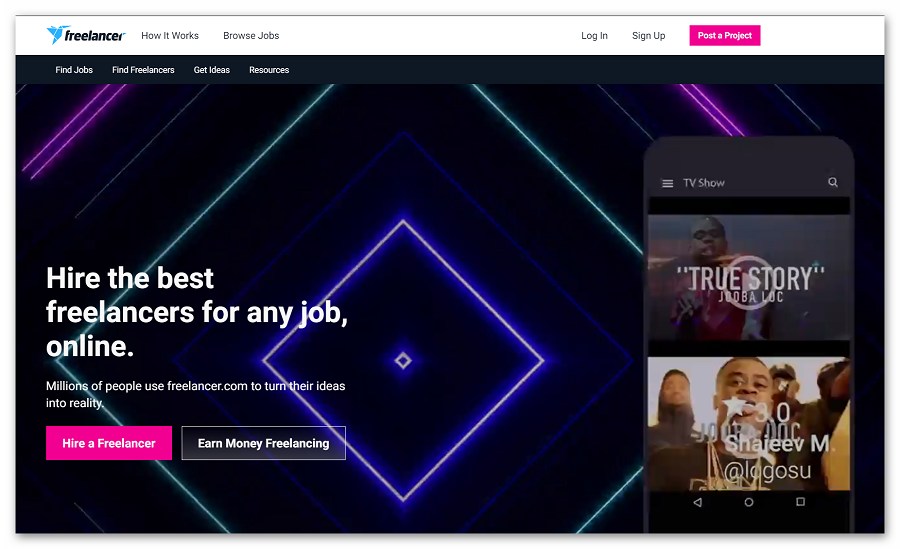Tap the phone's home circle button
This screenshot has width=900, height=549.
(x=748, y=502)
